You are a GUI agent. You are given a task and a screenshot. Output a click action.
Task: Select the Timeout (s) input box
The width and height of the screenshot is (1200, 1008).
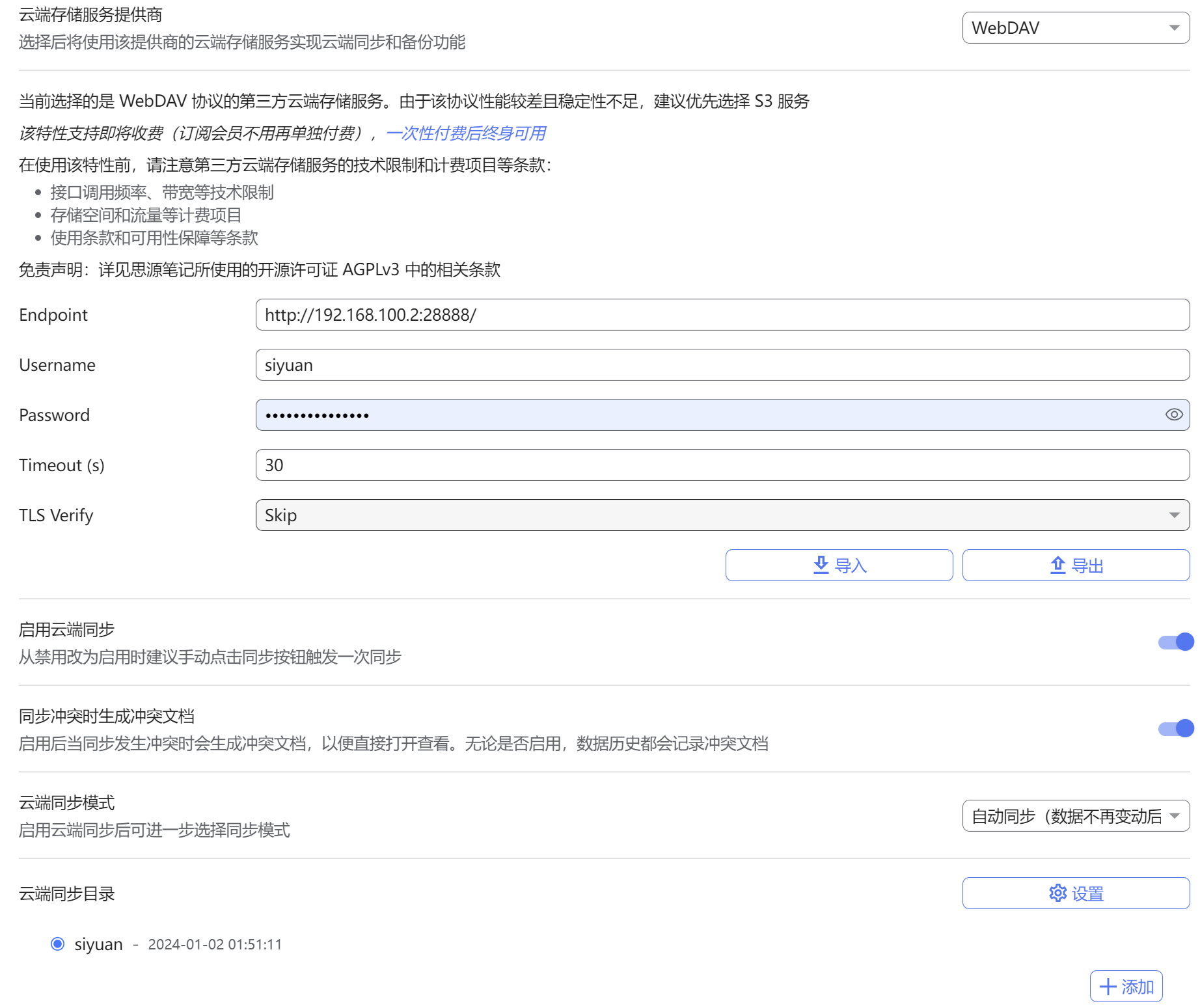point(722,465)
